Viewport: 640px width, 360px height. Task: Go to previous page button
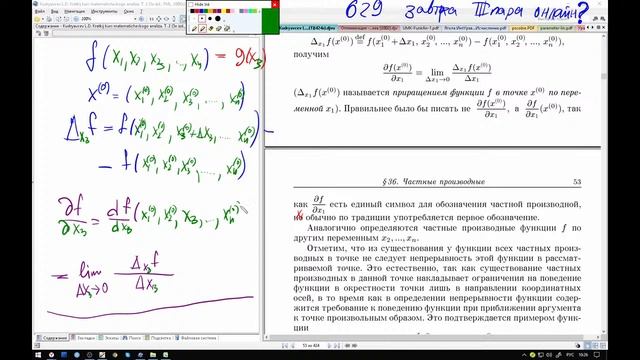click(x=293, y=346)
